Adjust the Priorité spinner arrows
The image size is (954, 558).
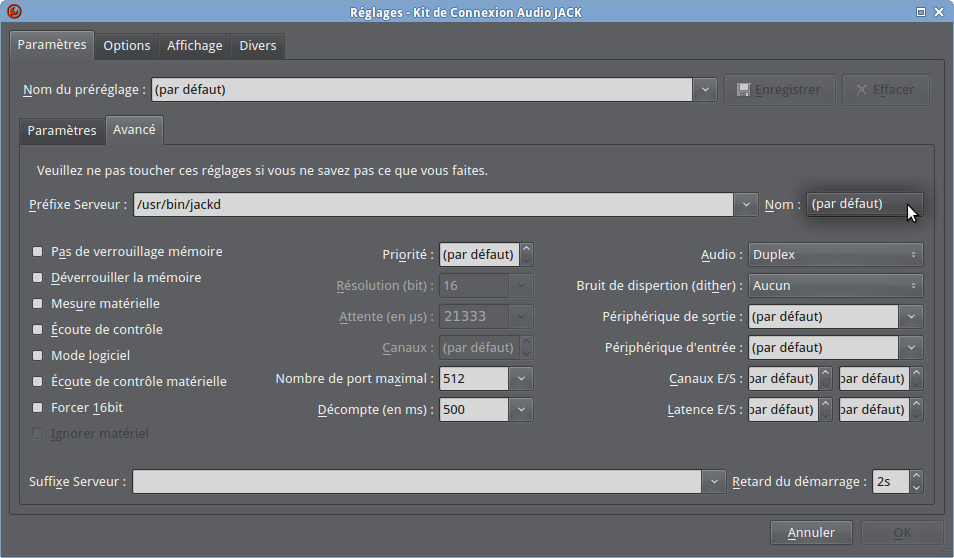tap(527, 254)
